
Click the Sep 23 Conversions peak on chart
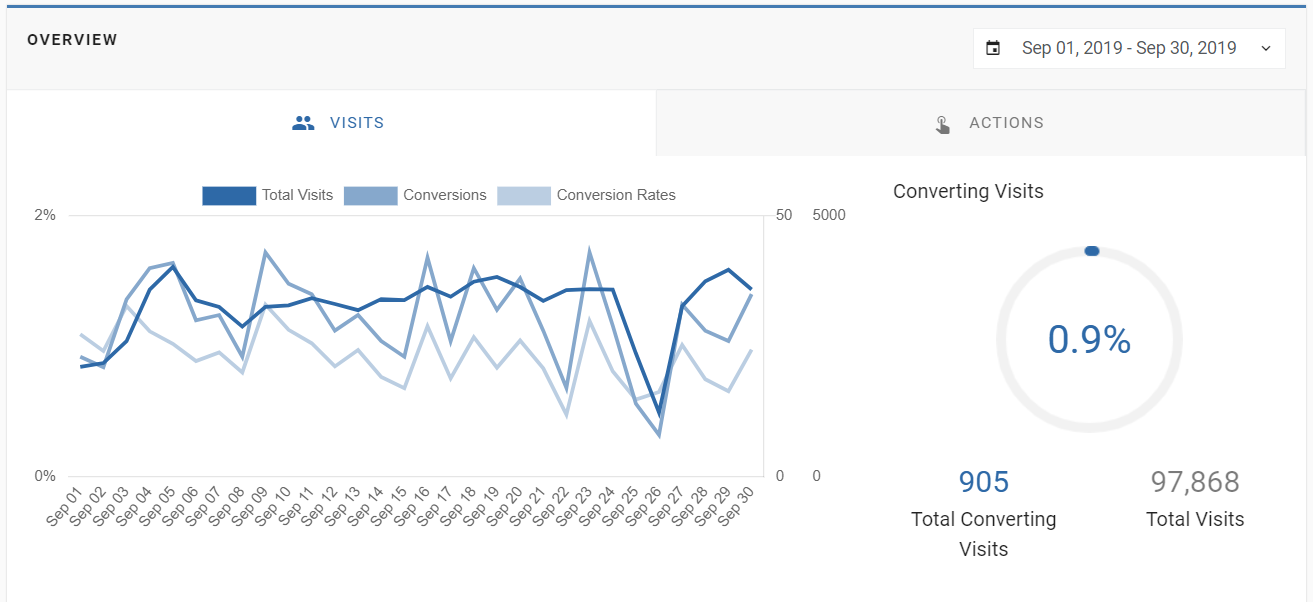tap(589, 251)
